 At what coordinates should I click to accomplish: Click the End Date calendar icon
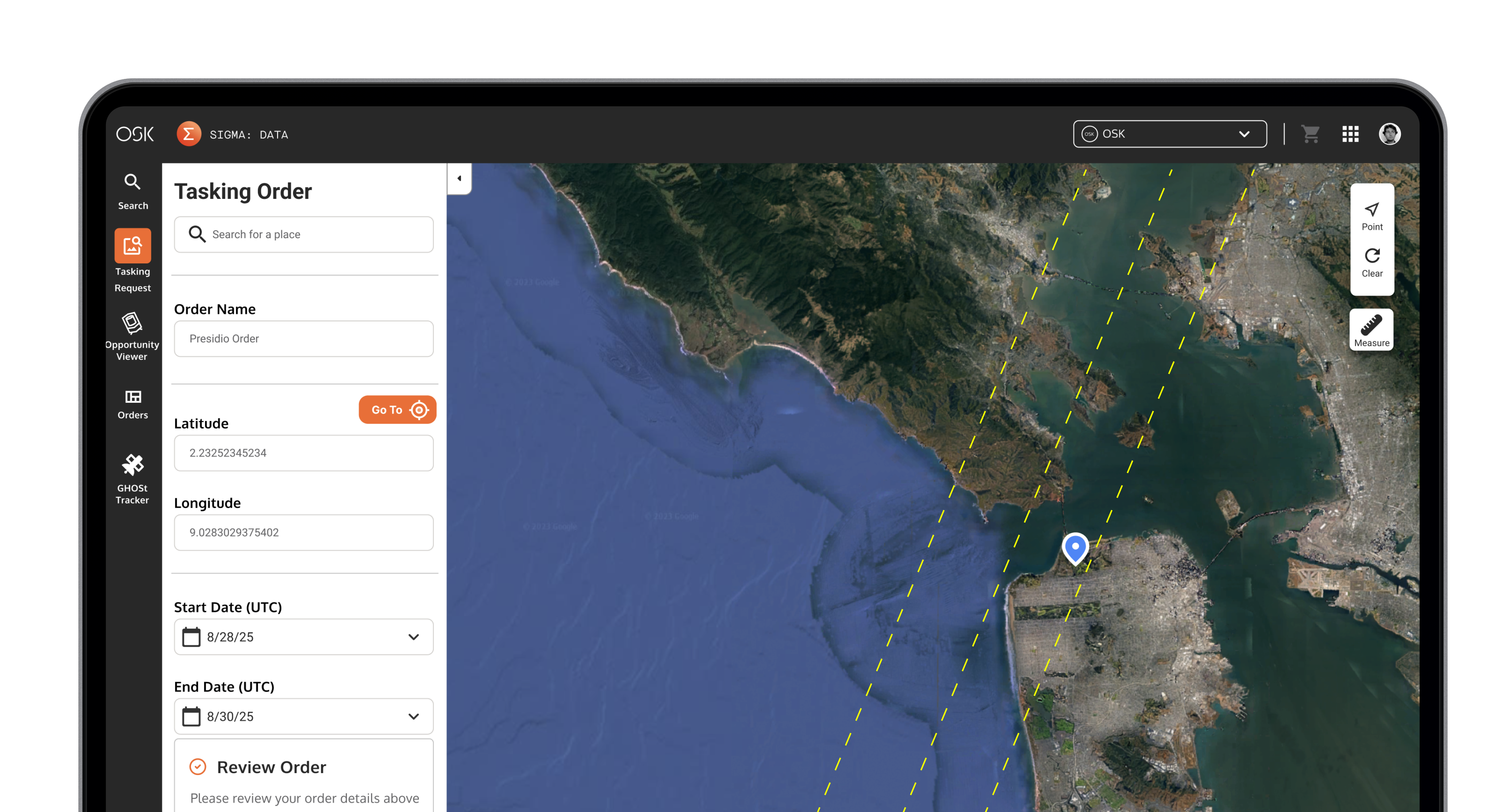point(191,716)
